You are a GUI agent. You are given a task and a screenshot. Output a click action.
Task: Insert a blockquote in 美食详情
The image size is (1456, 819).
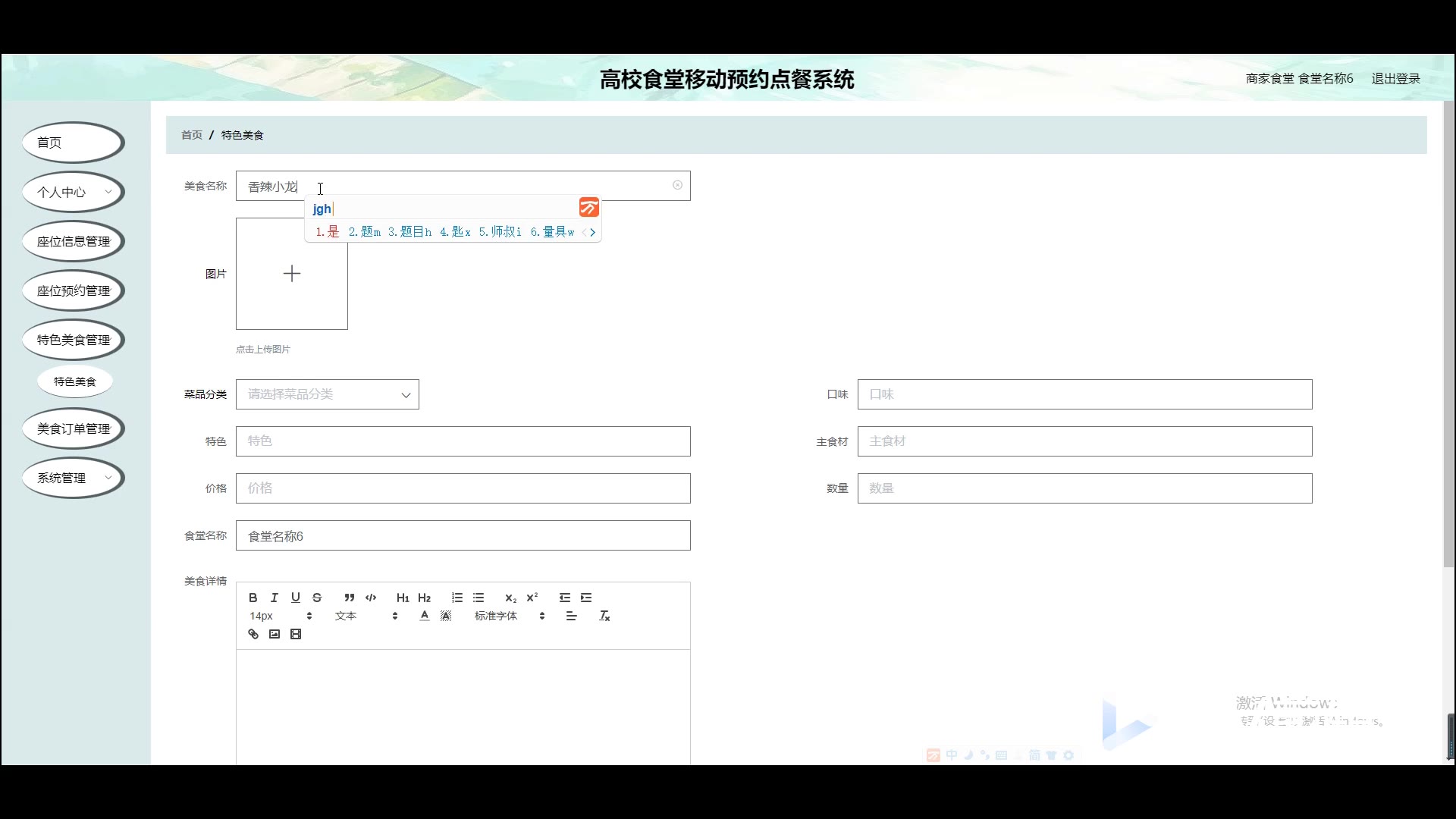pyautogui.click(x=349, y=598)
